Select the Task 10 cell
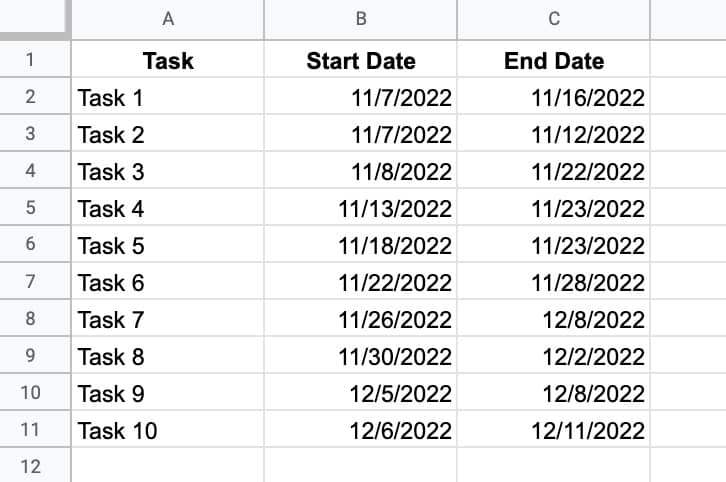The image size is (726, 482). 167,431
